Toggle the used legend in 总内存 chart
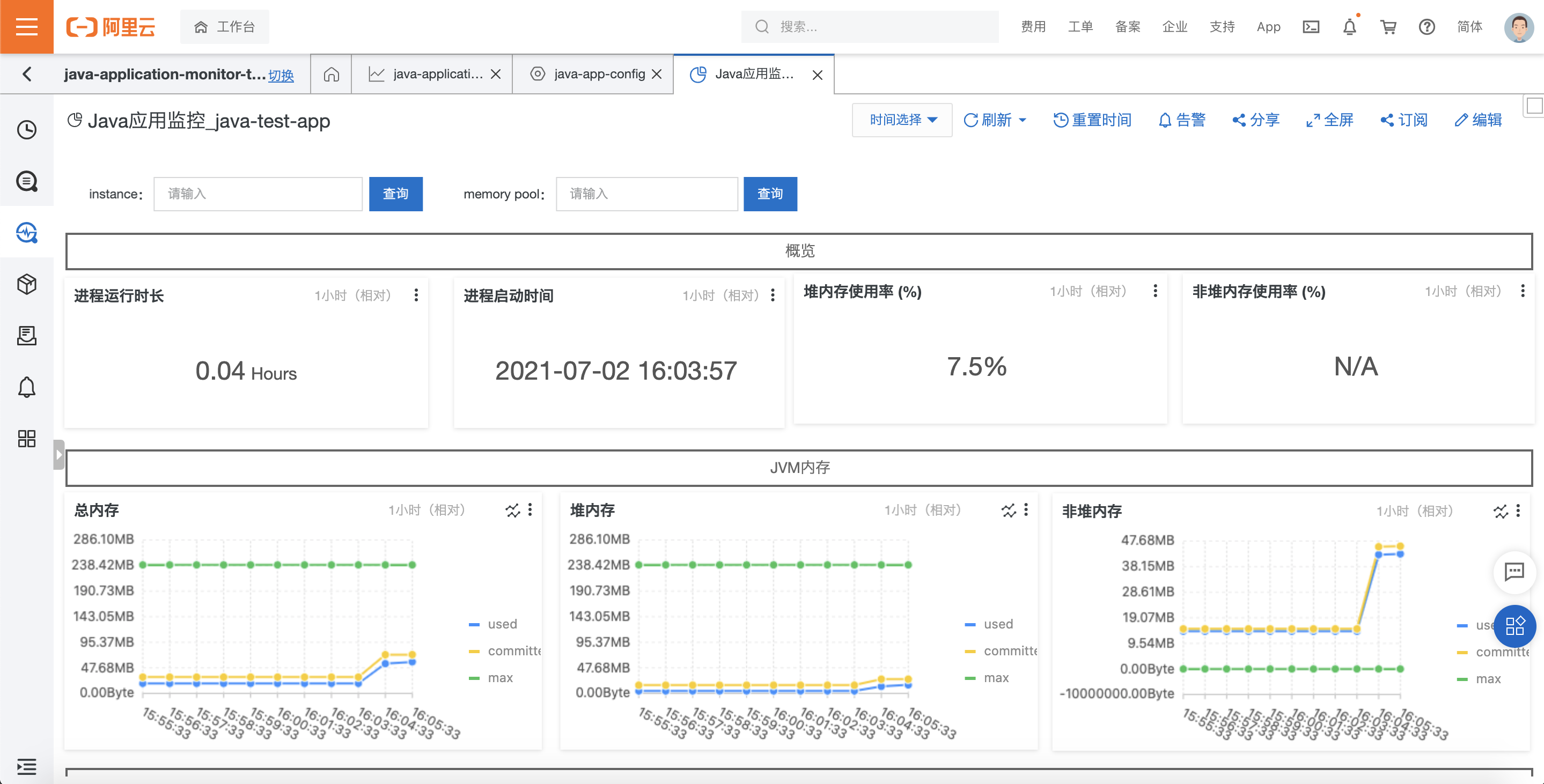The width and height of the screenshot is (1544, 784). 502,624
